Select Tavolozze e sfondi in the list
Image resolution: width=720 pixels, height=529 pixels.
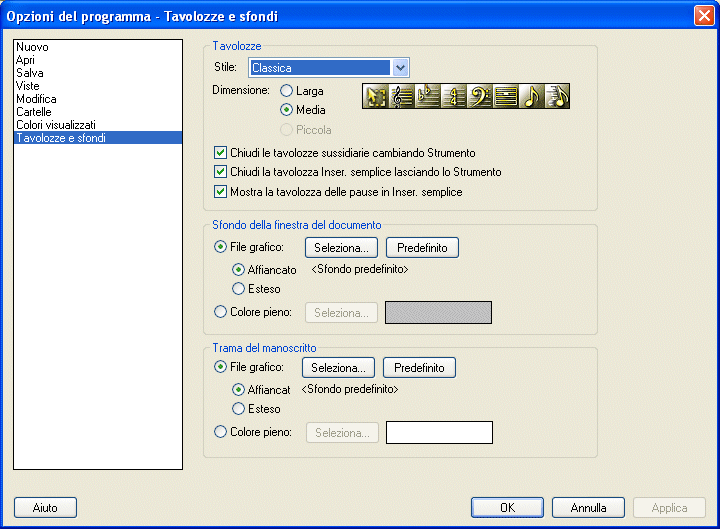[x=98, y=138]
